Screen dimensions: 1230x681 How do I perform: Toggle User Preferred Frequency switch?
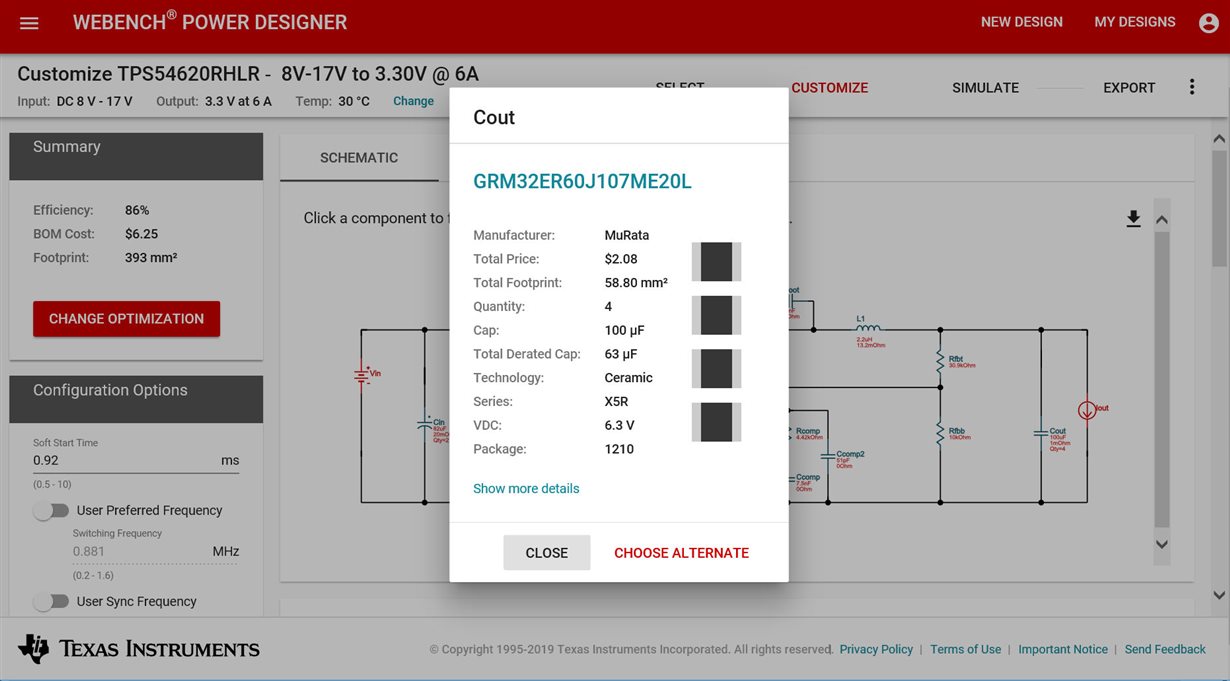point(51,510)
